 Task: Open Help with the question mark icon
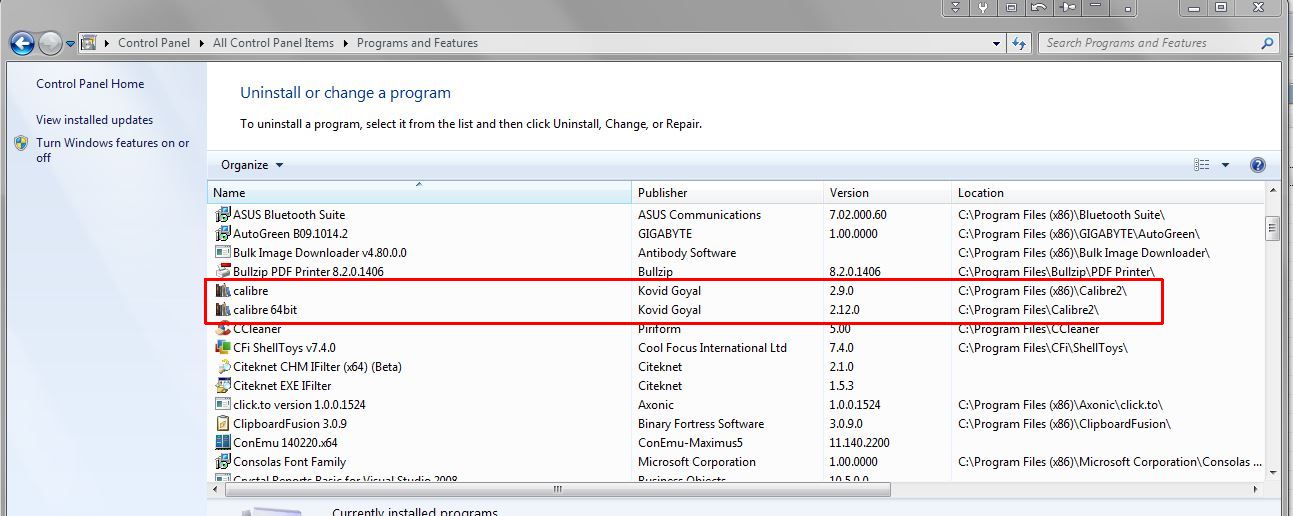pos(1258,165)
